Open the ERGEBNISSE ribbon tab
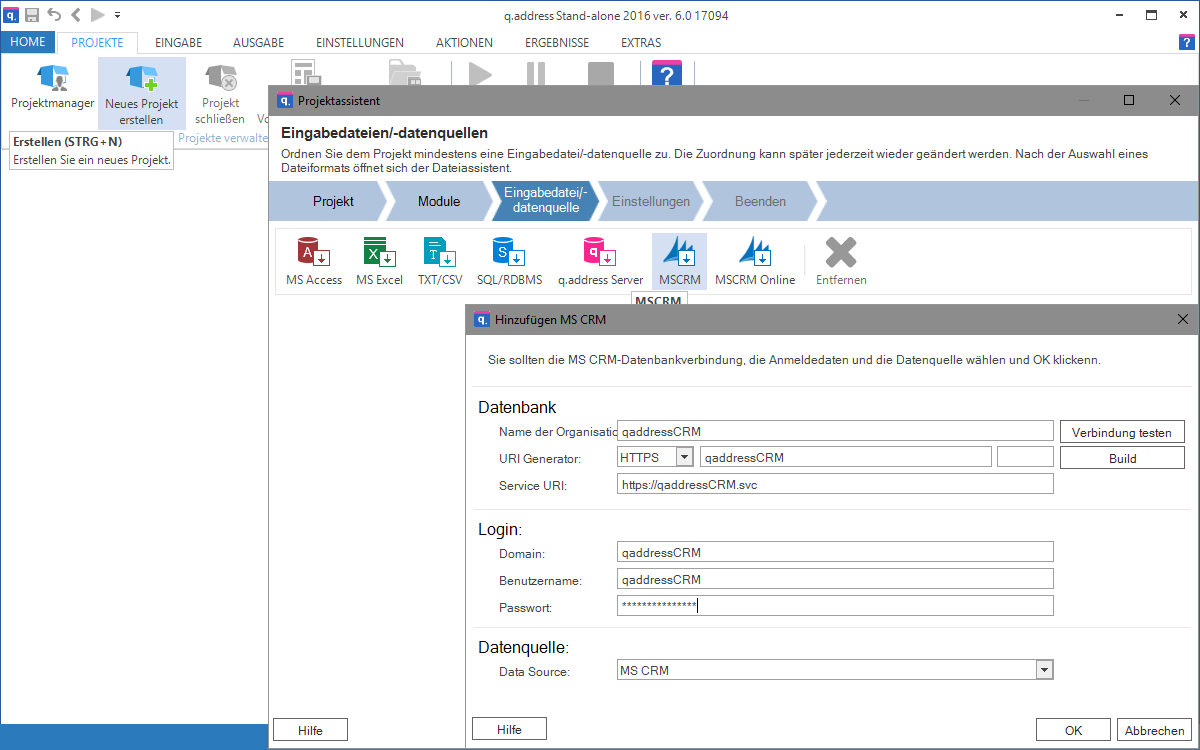 point(556,43)
